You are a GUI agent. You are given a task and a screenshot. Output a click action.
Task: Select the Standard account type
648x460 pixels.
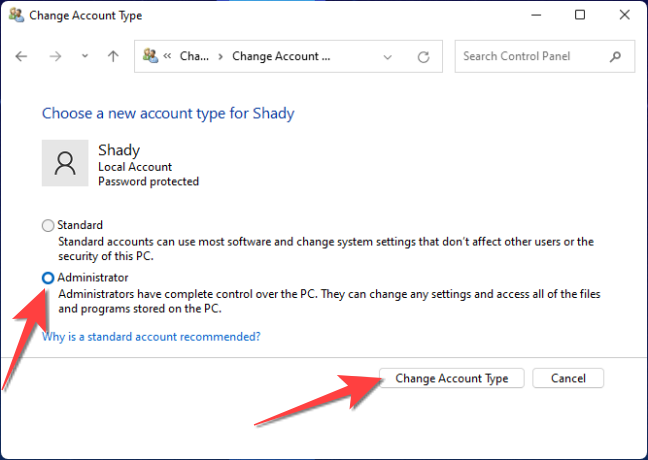pos(48,225)
